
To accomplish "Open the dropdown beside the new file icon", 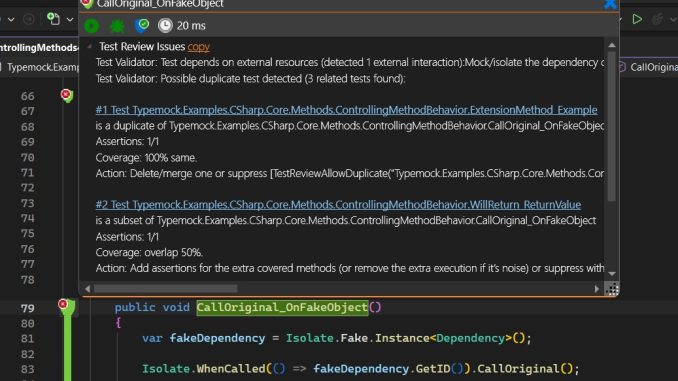I will [70, 19].
